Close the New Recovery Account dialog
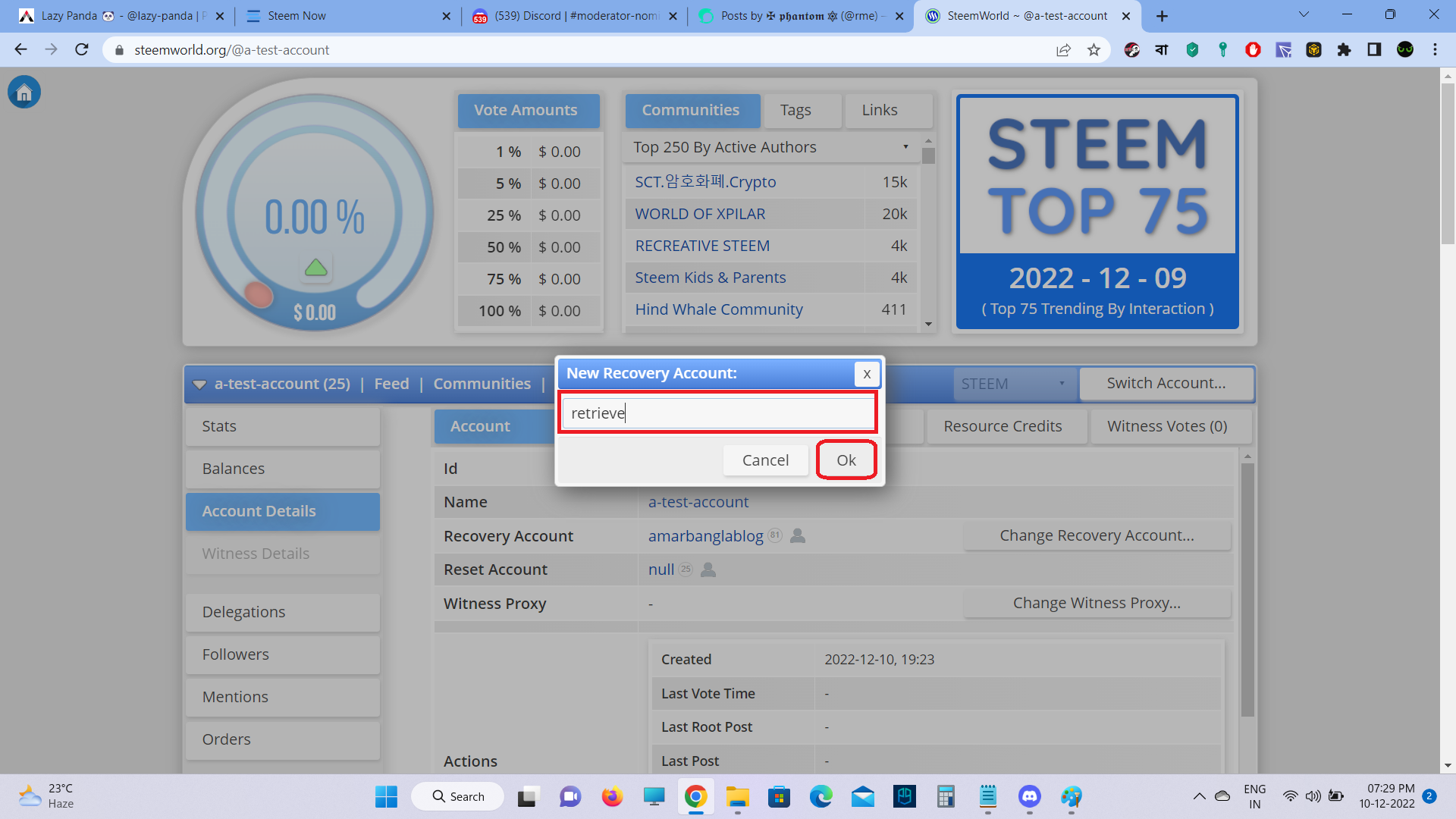 click(x=867, y=374)
